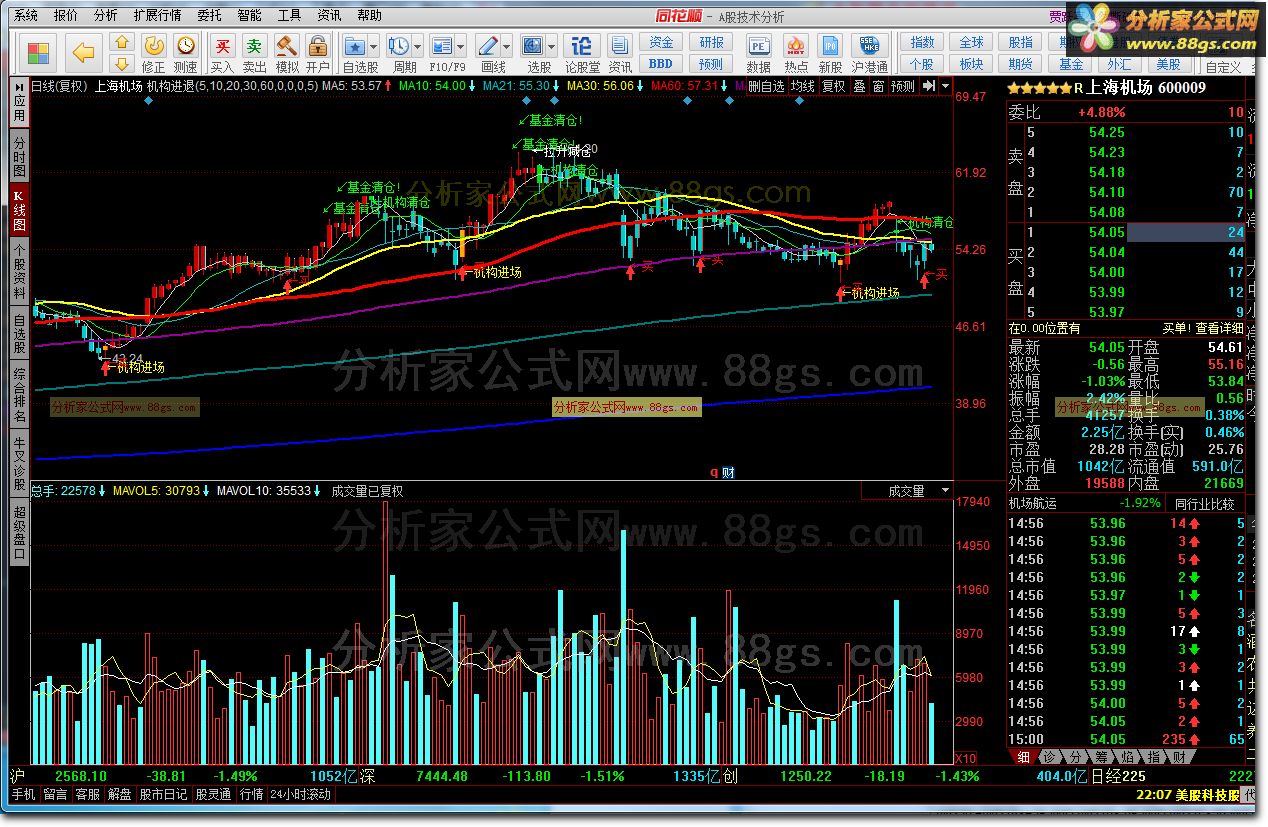The height and width of the screenshot is (827, 1268).
Task: Expand the 周期 period dropdown arrow
Action: (x=418, y=47)
